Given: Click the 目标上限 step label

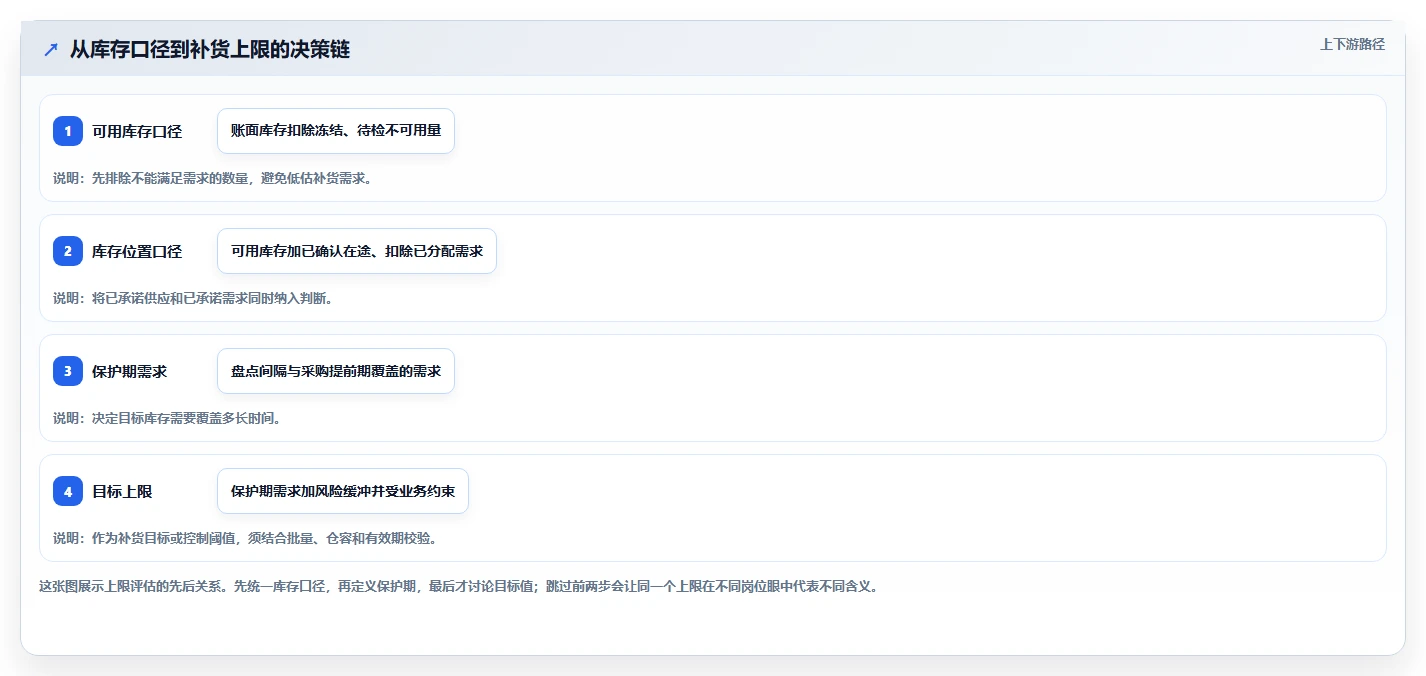Looking at the screenshot, I should 122,491.
